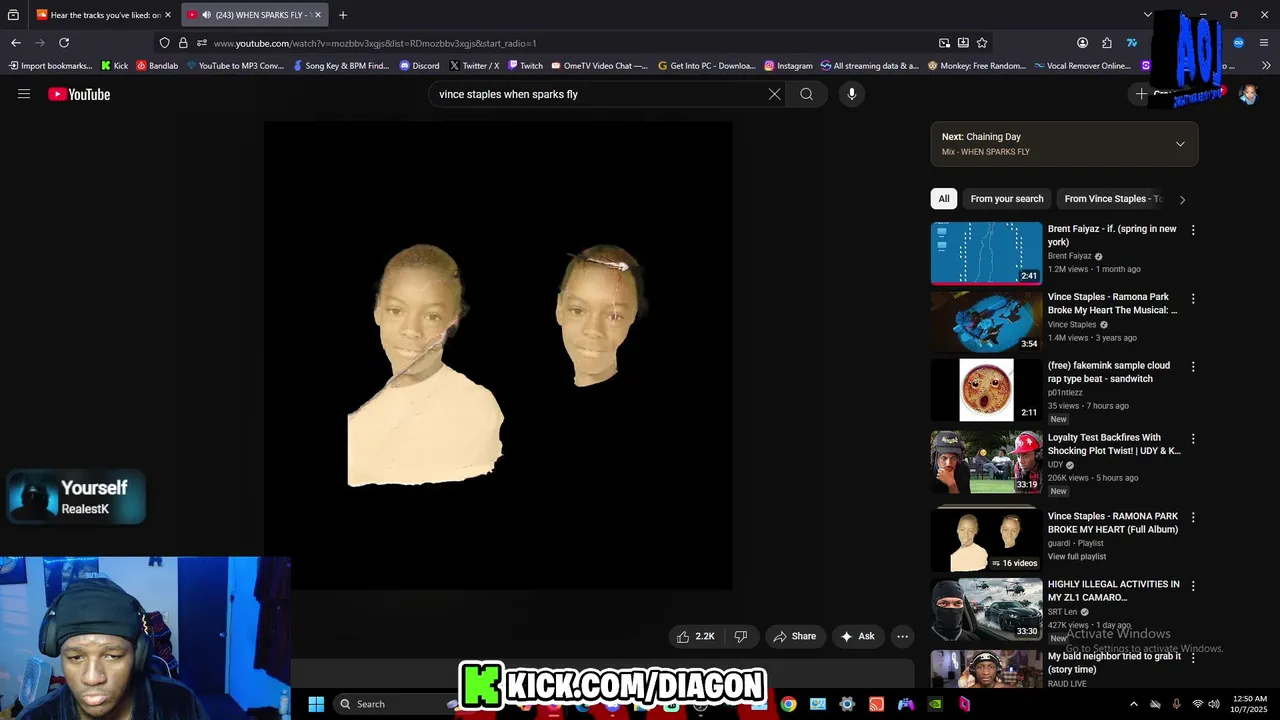Viewport: 1280px width, 720px height.
Task: Open a new browser tab
Action: point(343,15)
